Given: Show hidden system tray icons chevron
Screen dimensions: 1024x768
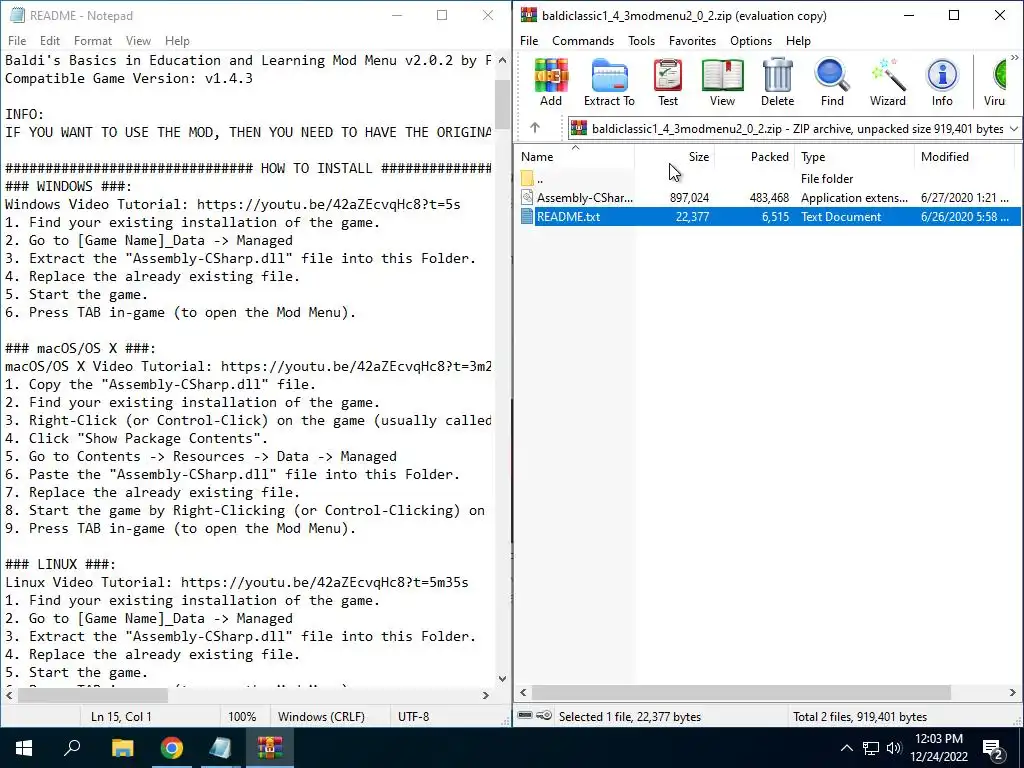Looking at the screenshot, I should pos(846,748).
